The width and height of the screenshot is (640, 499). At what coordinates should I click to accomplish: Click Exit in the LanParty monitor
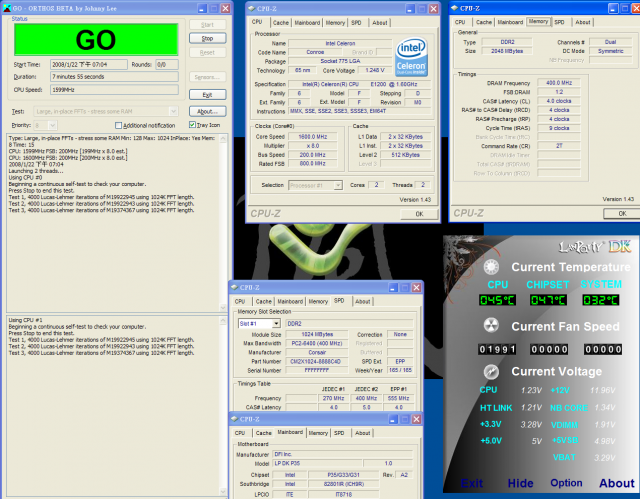click(472, 483)
